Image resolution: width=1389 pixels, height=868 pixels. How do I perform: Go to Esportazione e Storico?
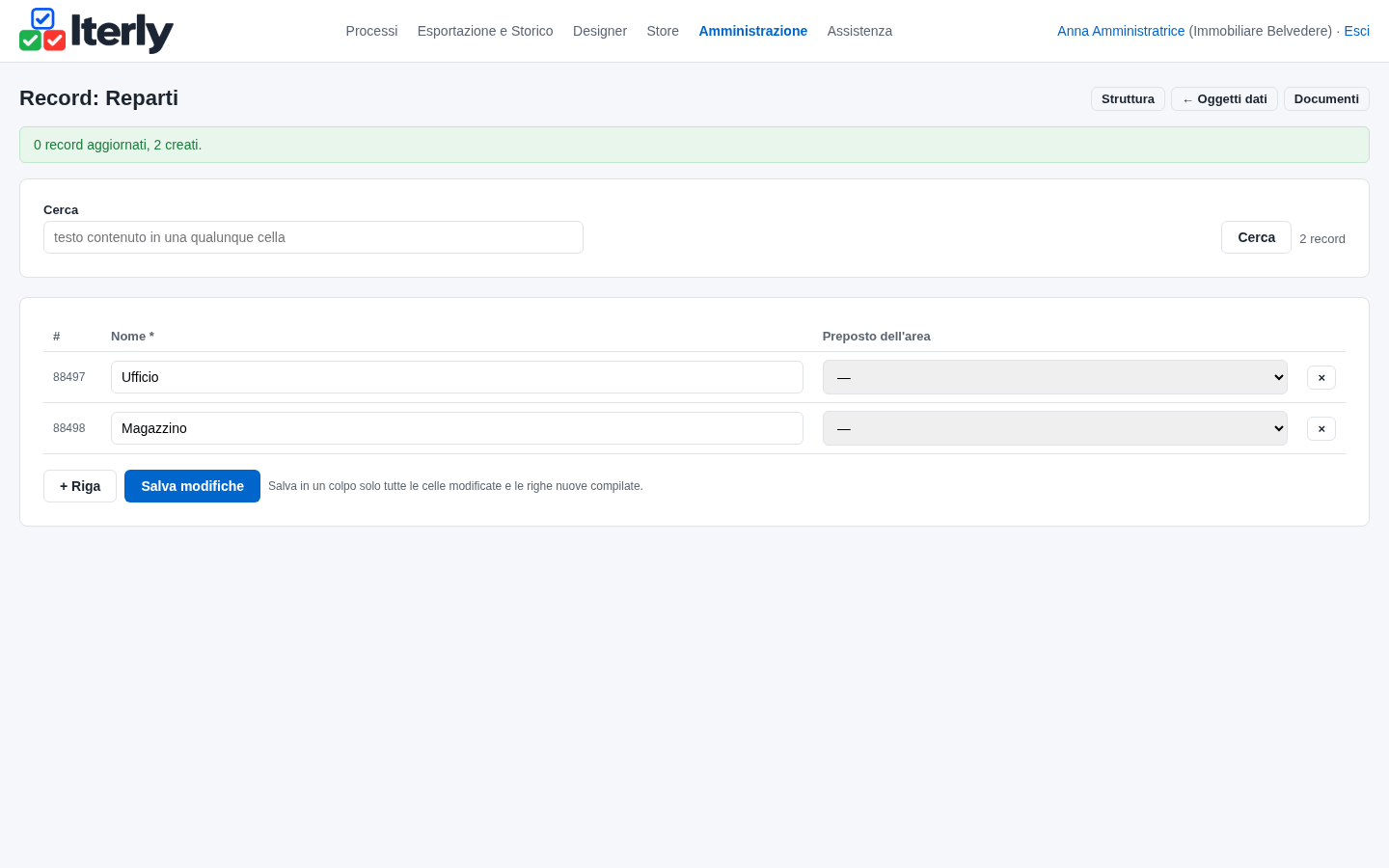point(485,31)
